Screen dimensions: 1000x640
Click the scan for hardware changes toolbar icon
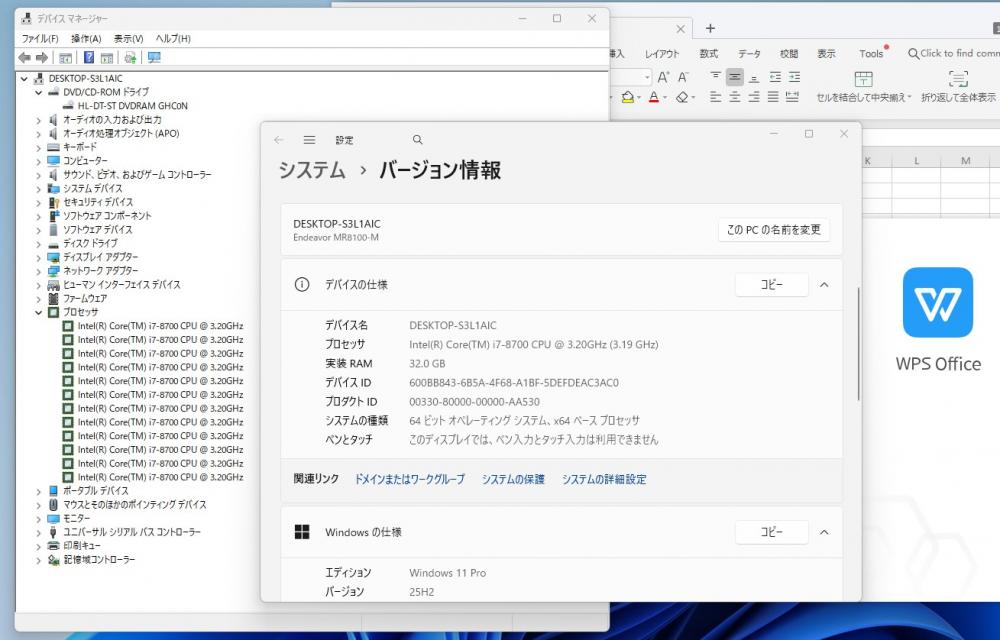point(154,58)
